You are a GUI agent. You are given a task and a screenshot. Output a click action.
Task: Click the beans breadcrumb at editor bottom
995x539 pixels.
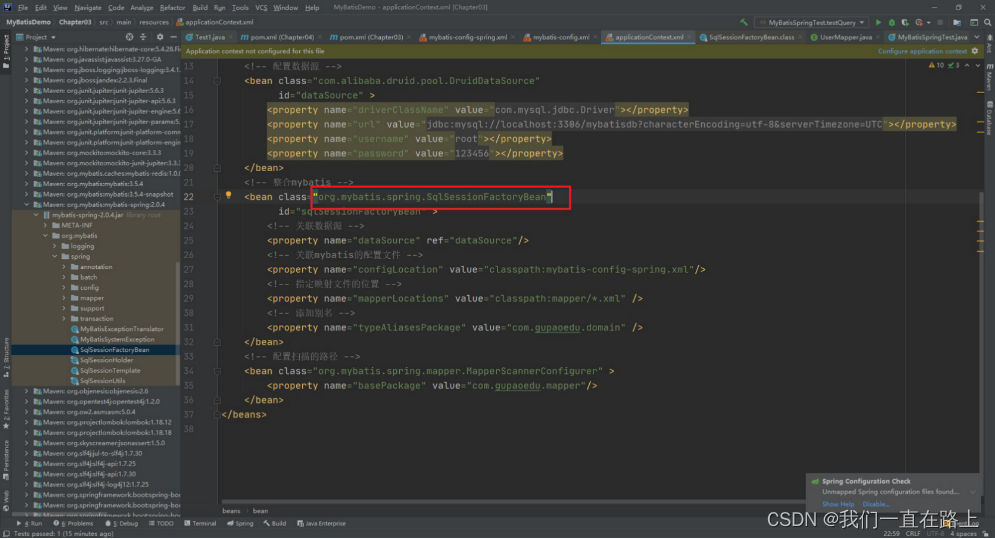(x=231, y=511)
